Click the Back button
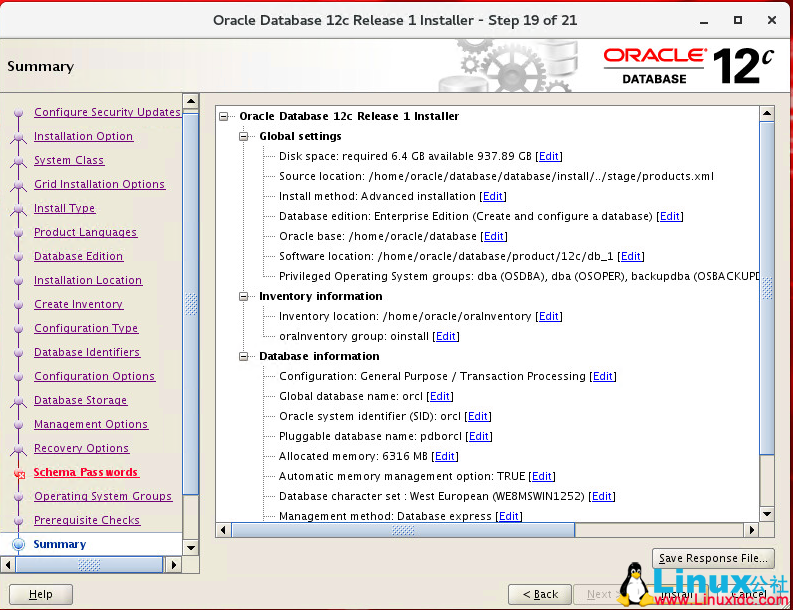This screenshot has height=610, width=793. tap(540, 594)
